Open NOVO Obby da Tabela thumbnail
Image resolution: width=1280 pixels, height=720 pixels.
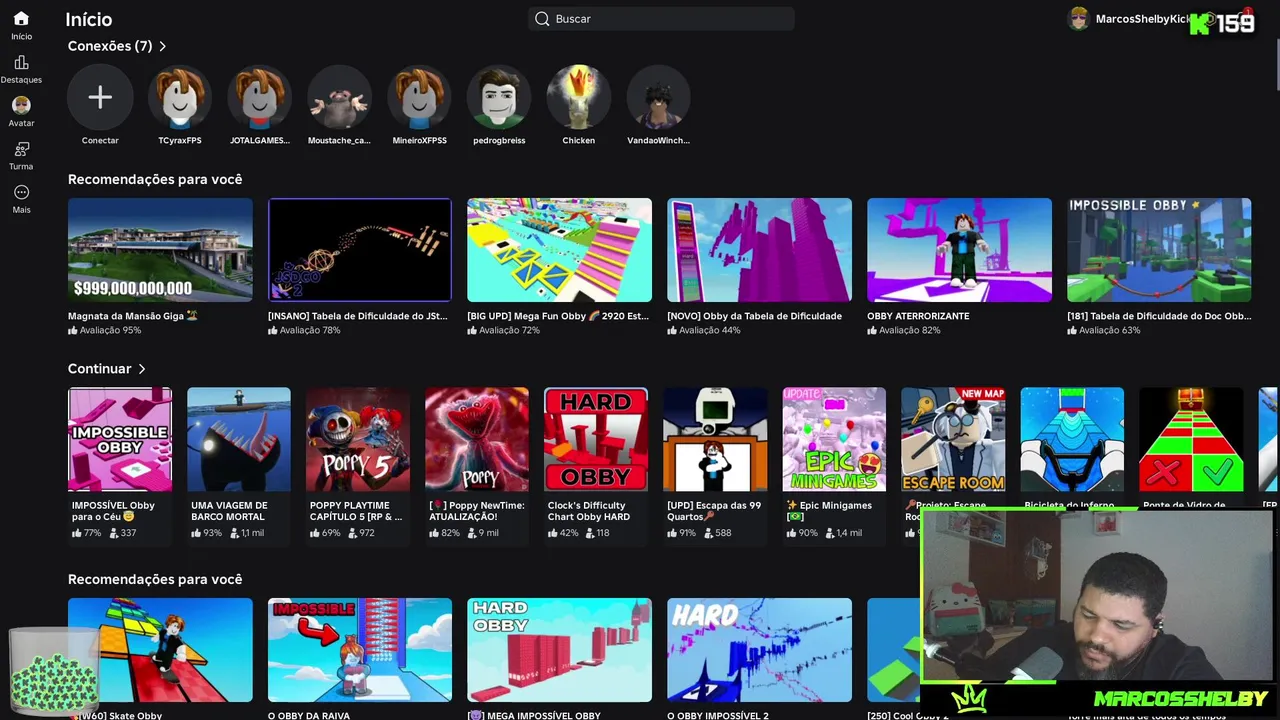(759, 250)
